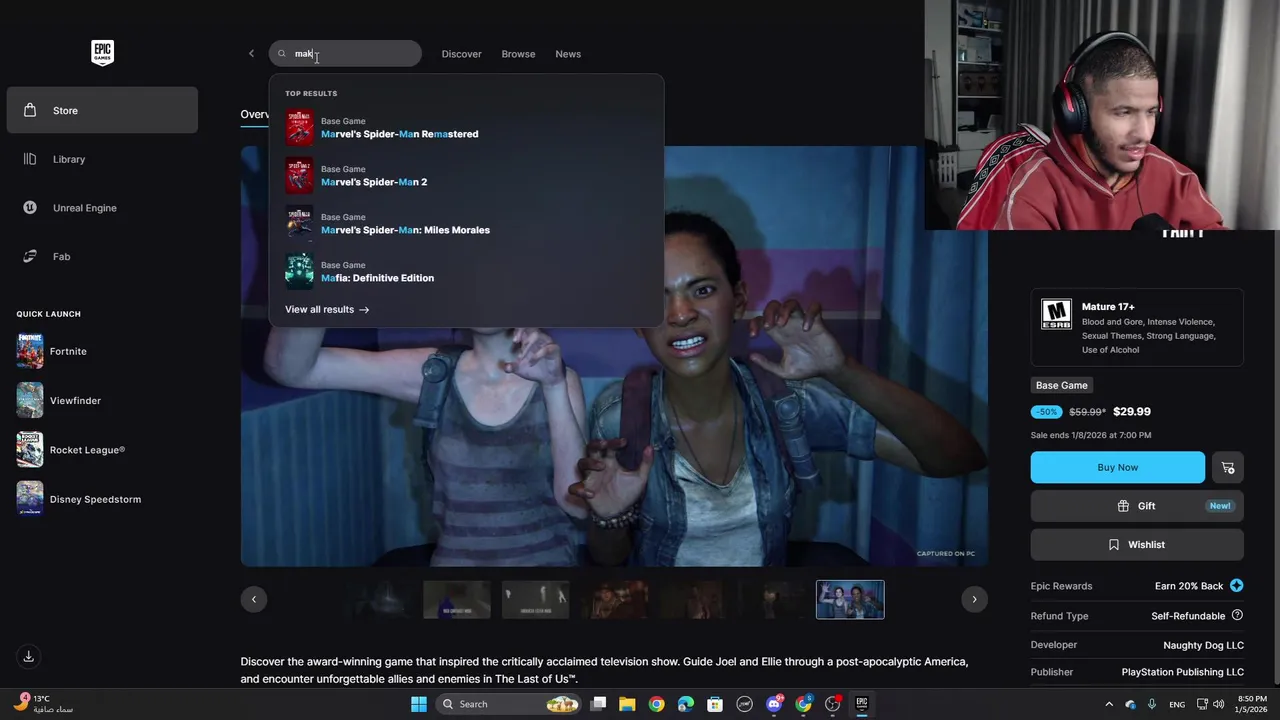
Task: Click the Store shopping bag icon
Action: tap(30, 110)
